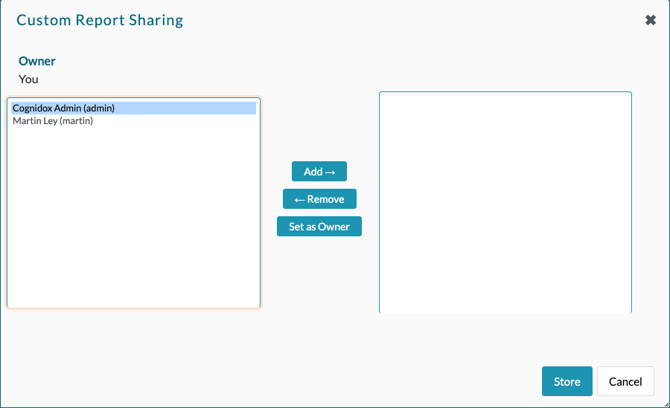The image size is (670, 408).
Task: Click the right arrow on the Add button
Action: coord(330,172)
